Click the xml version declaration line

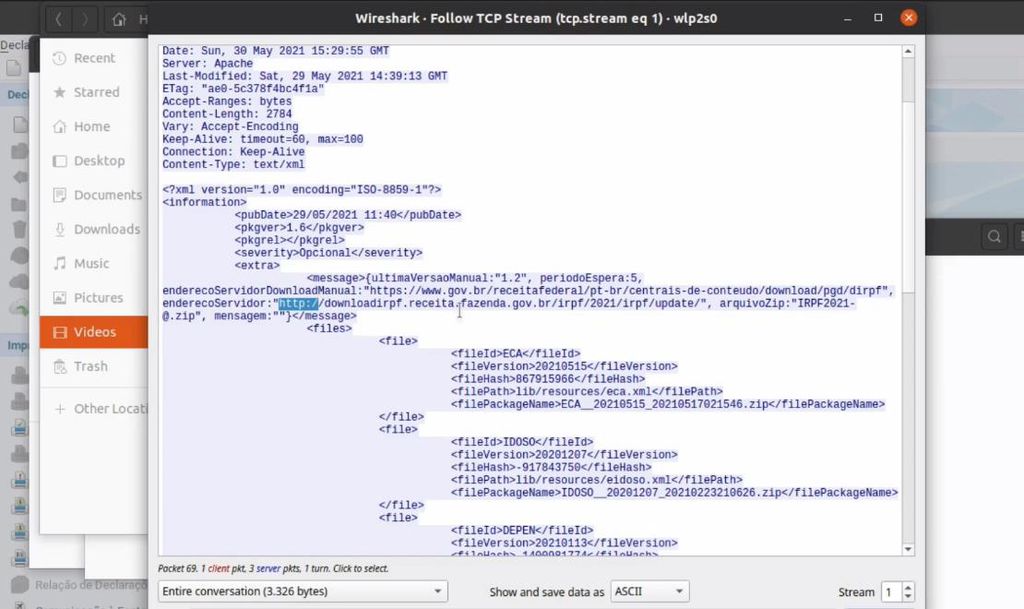click(x=302, y=190)
